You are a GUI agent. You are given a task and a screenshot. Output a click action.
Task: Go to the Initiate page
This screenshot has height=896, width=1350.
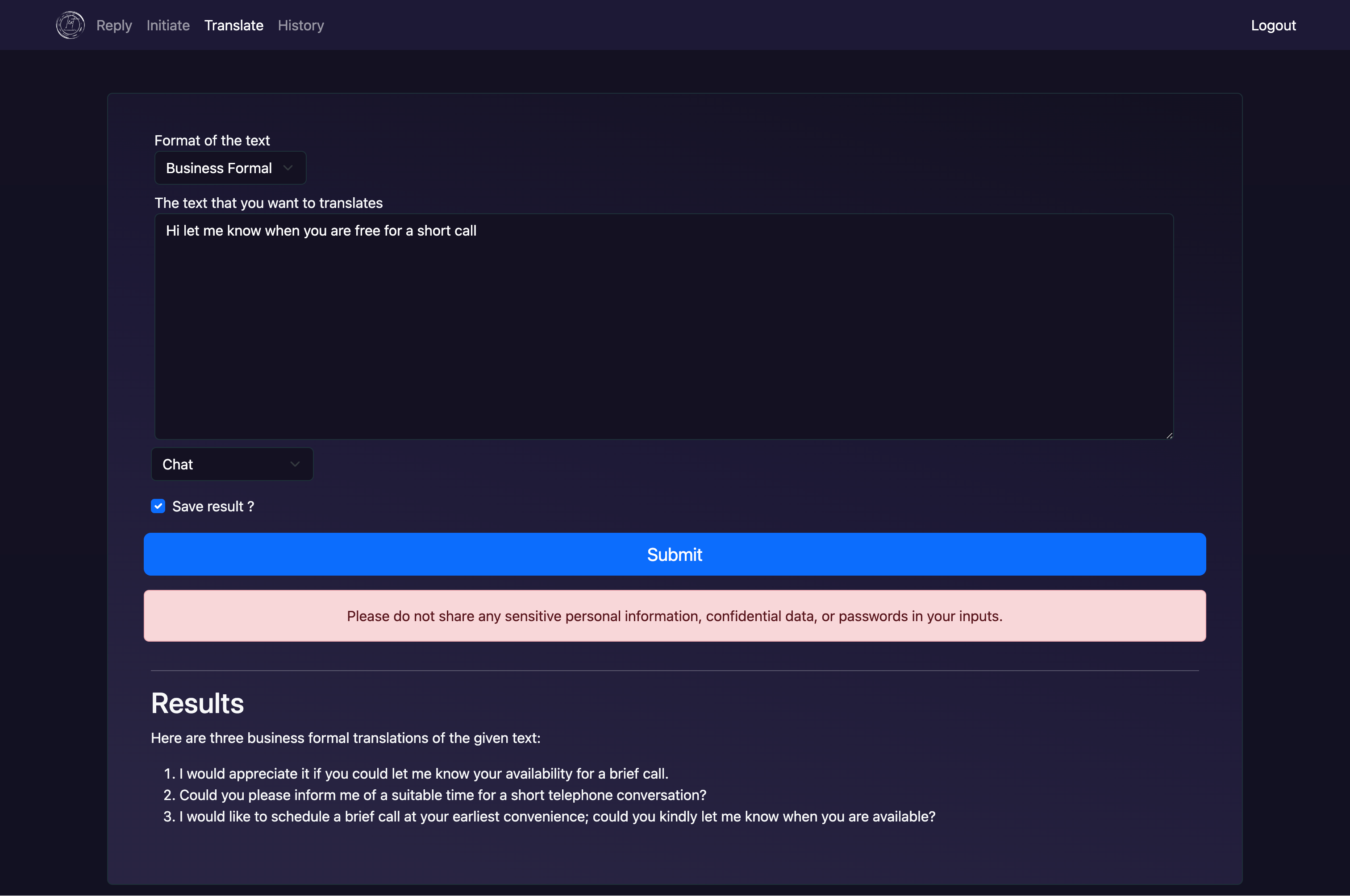tap(168, 25)
